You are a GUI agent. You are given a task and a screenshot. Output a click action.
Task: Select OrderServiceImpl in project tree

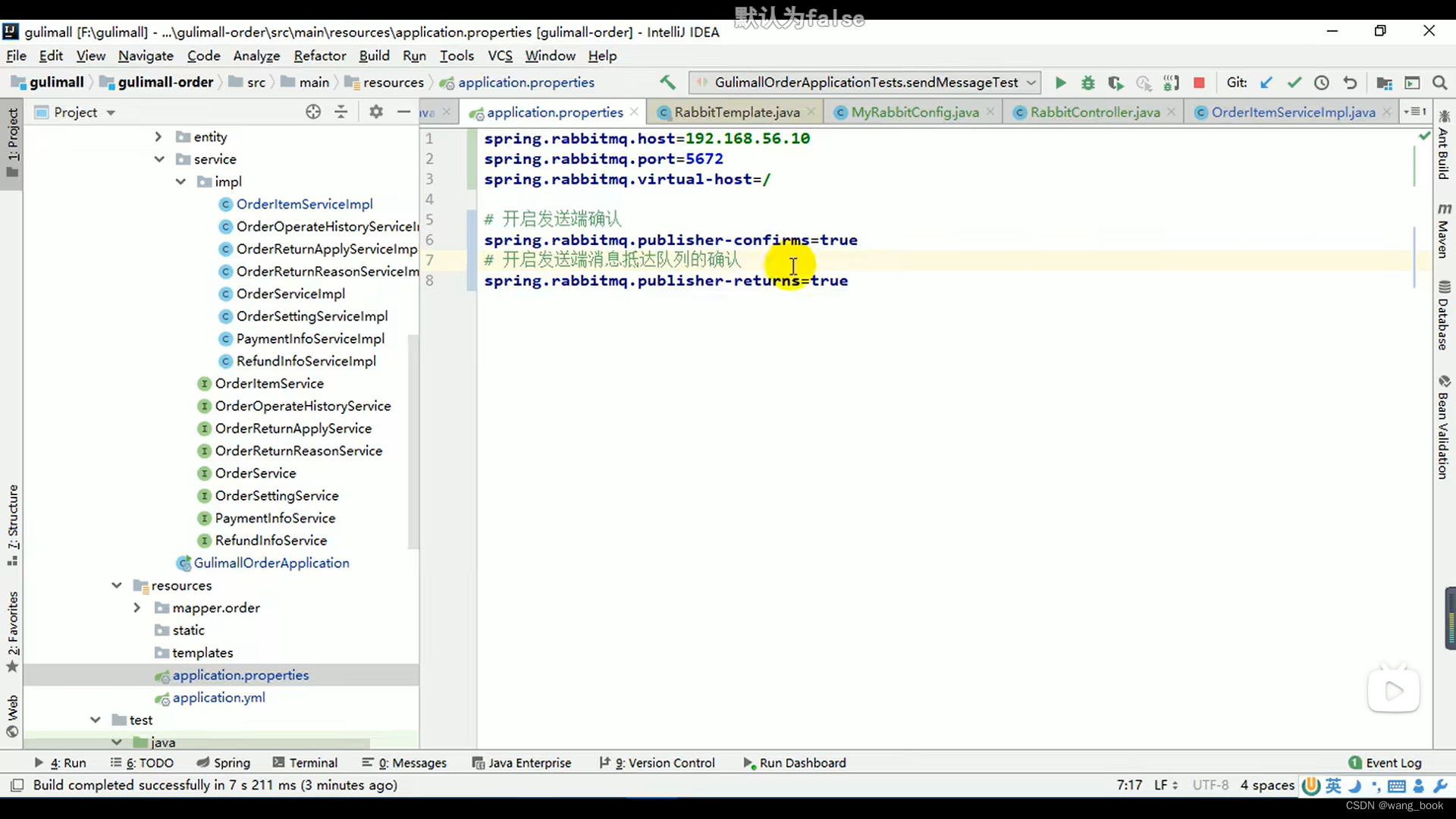[x=290, y=293]
